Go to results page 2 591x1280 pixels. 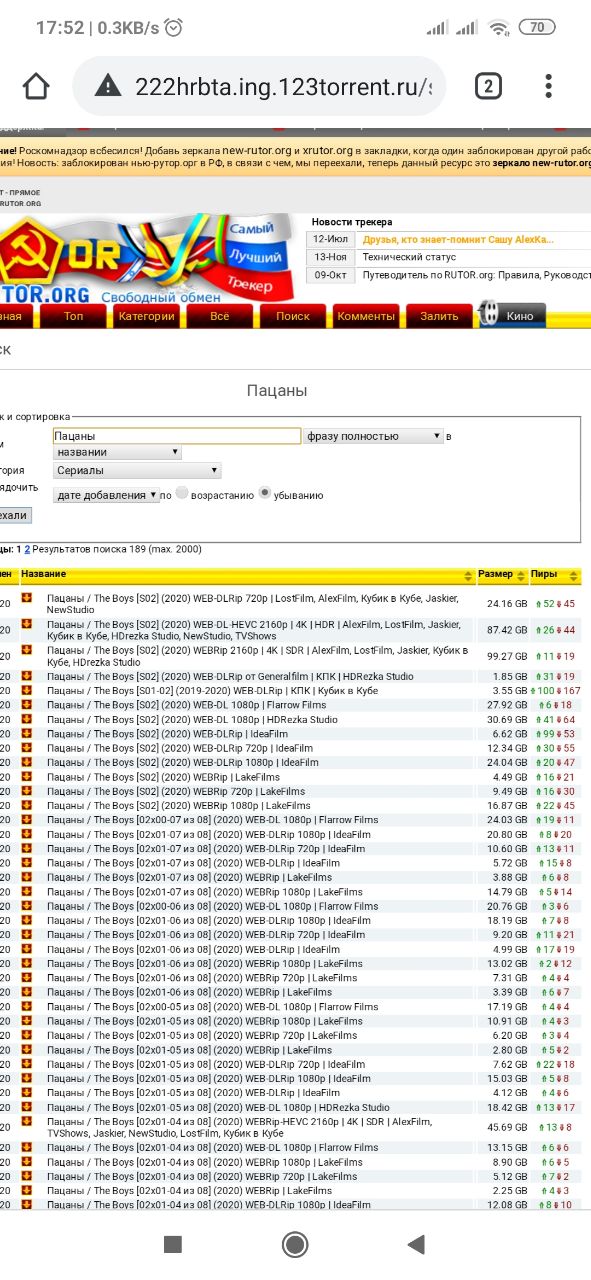pyautogui.click(x=27, y=549)
